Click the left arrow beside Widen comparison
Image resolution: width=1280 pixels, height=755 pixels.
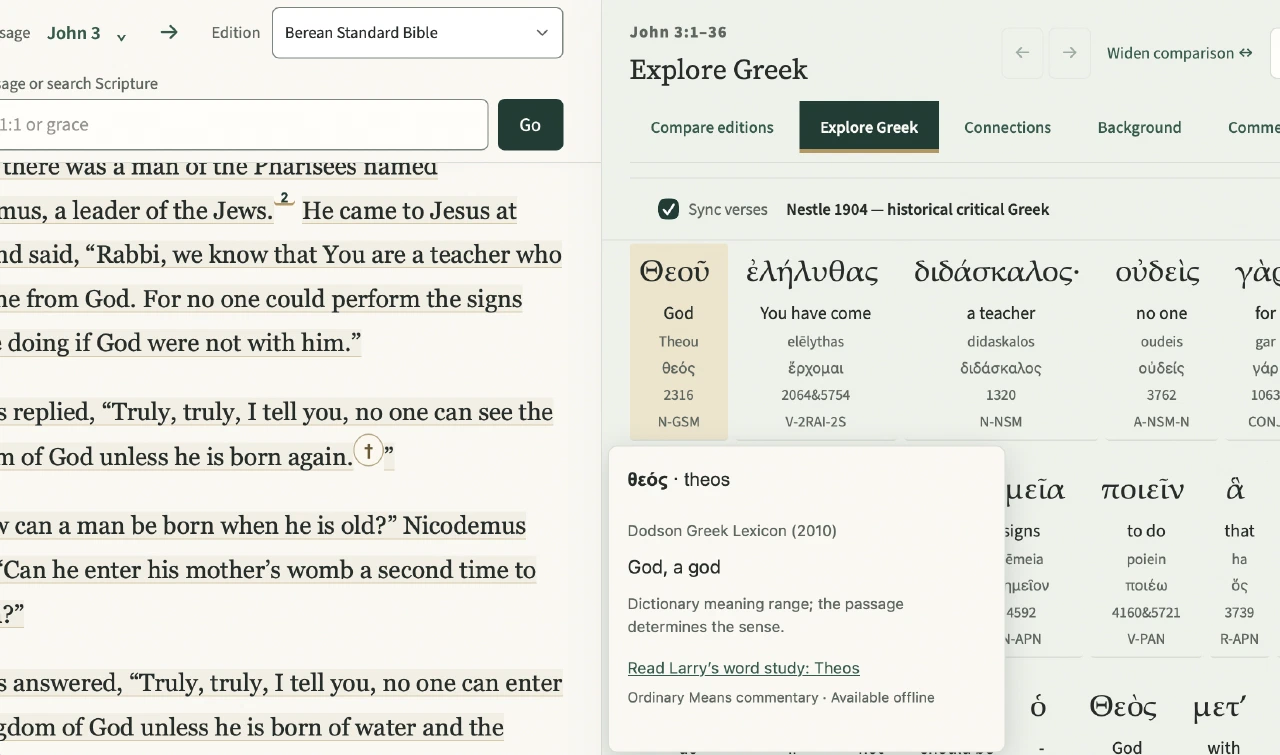click(x=1022, y=53)
